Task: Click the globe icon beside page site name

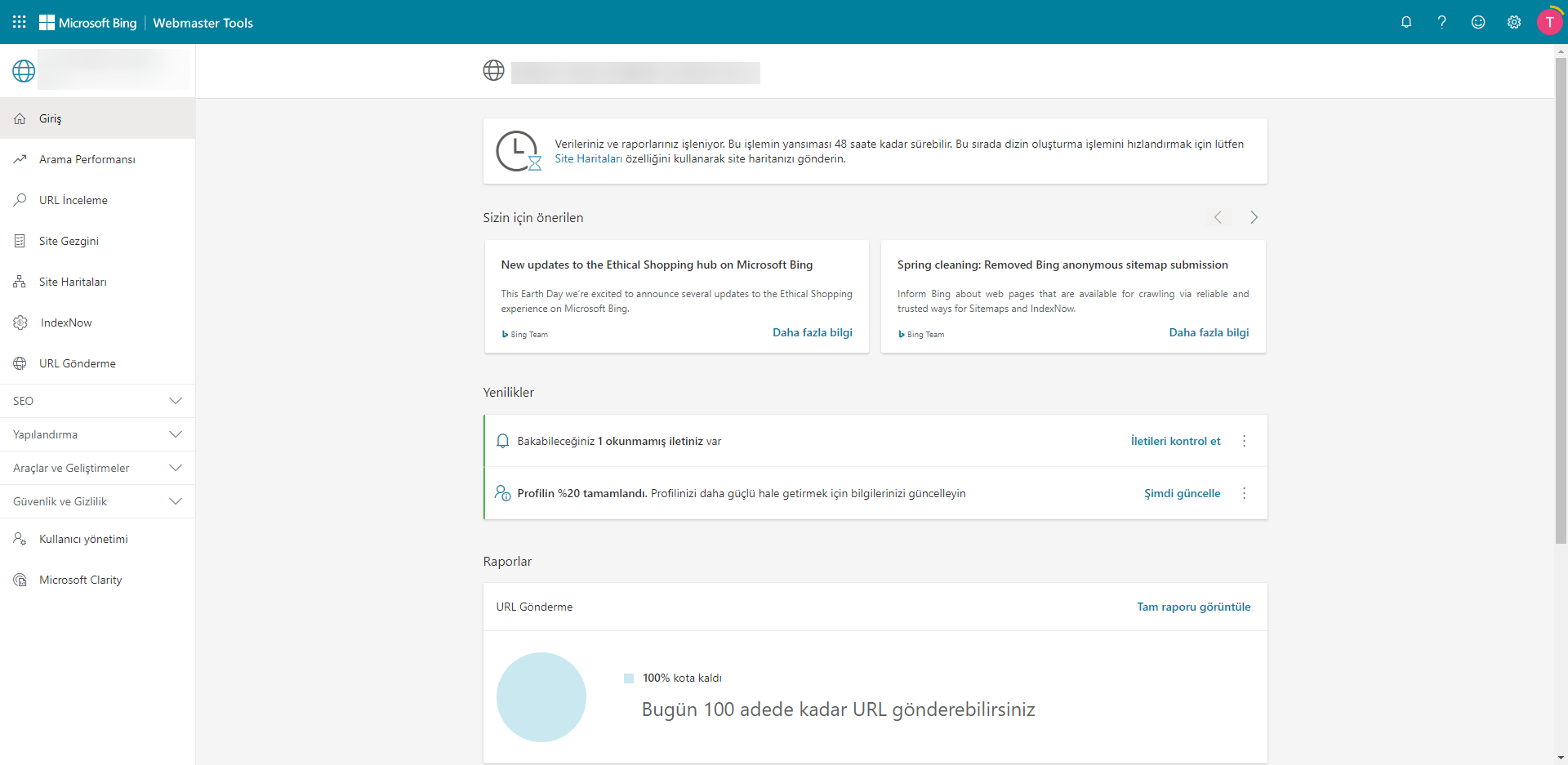Action: (x=493, y=70)
